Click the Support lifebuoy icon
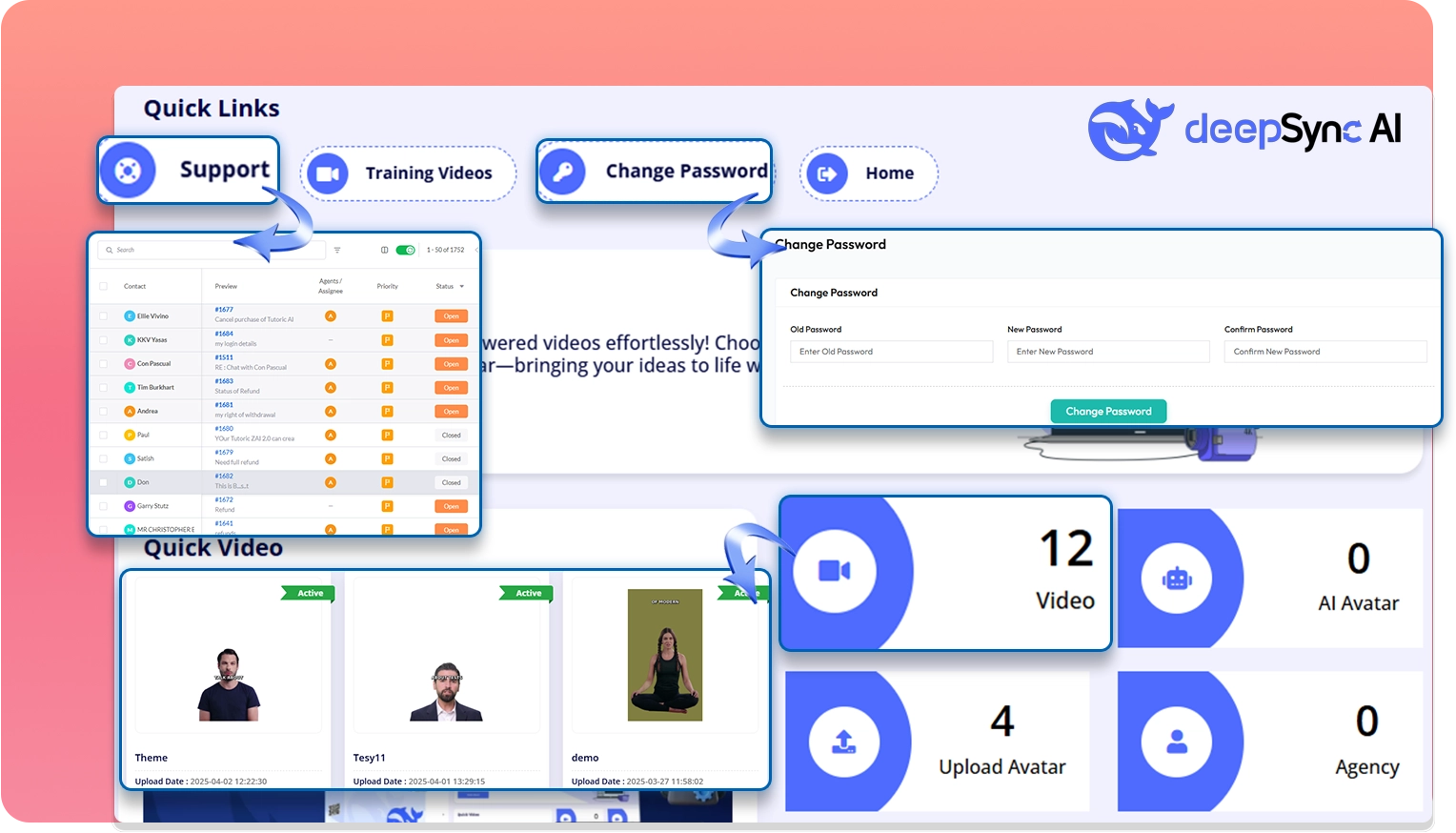The width and height of the screenshot is (1456, 833). pos(128,171)
